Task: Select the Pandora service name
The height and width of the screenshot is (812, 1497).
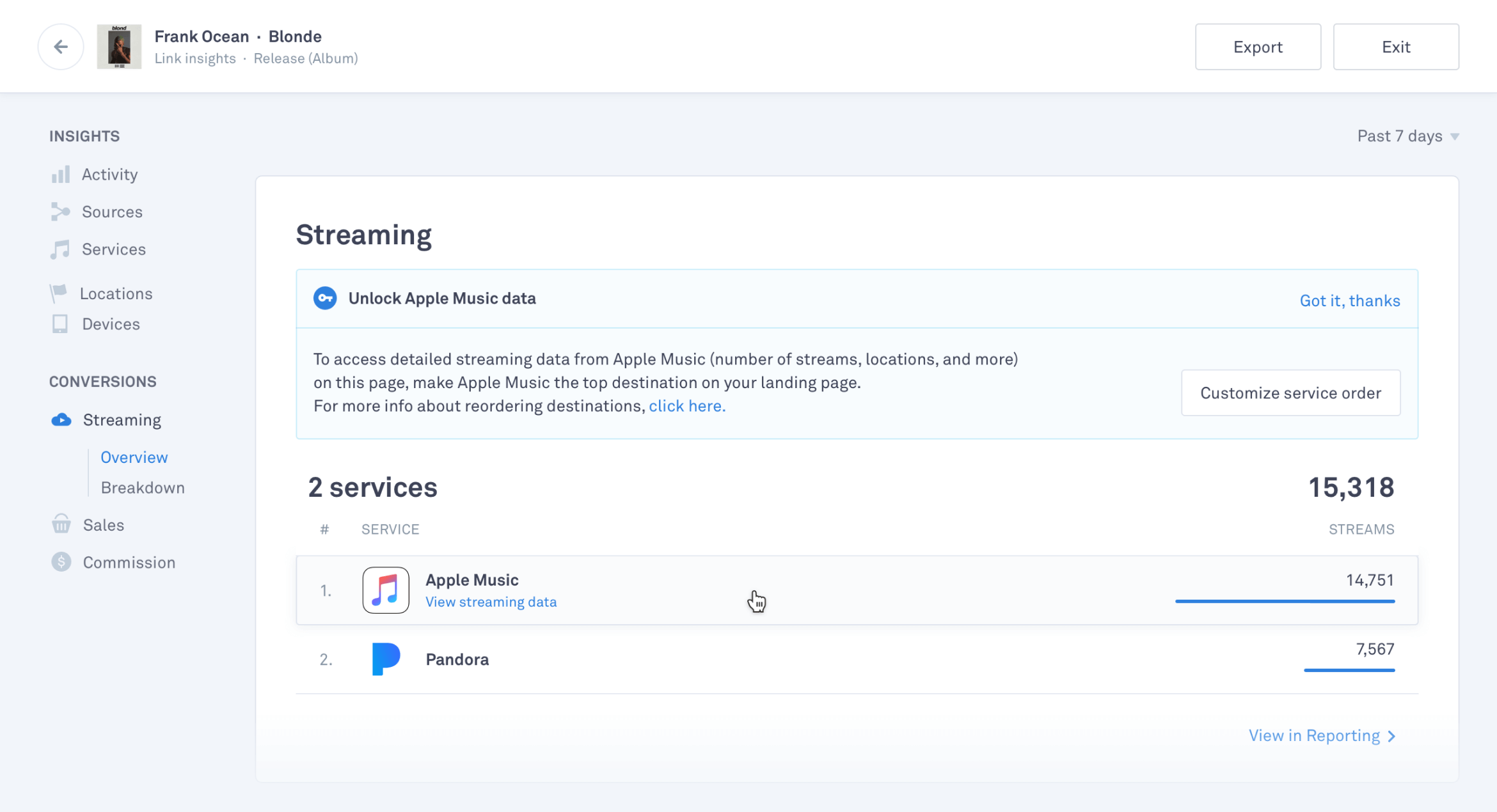Action: (x=457, y=659)
